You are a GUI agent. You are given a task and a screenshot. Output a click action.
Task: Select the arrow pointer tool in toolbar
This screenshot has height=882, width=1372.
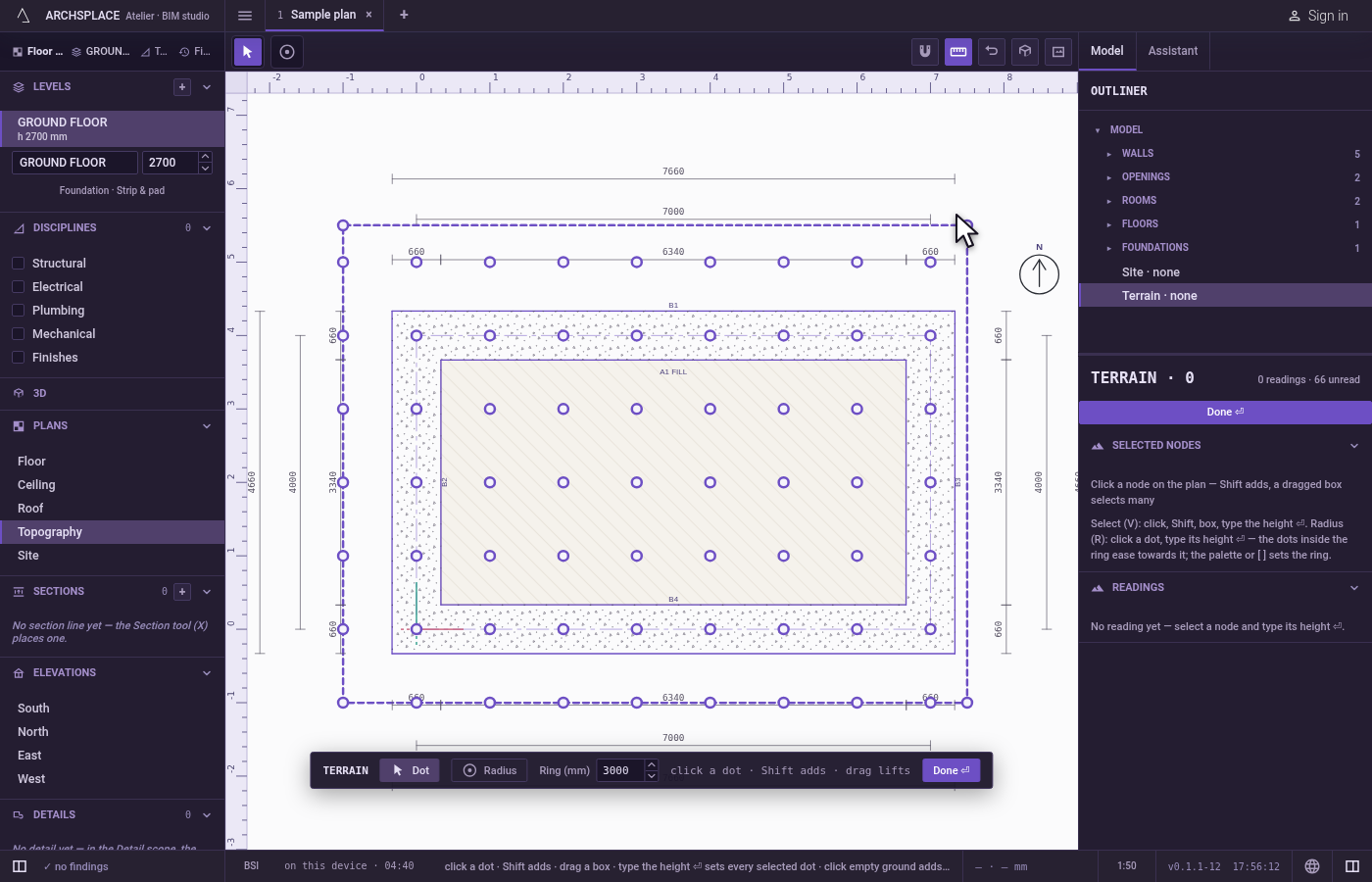pos(248,52)
